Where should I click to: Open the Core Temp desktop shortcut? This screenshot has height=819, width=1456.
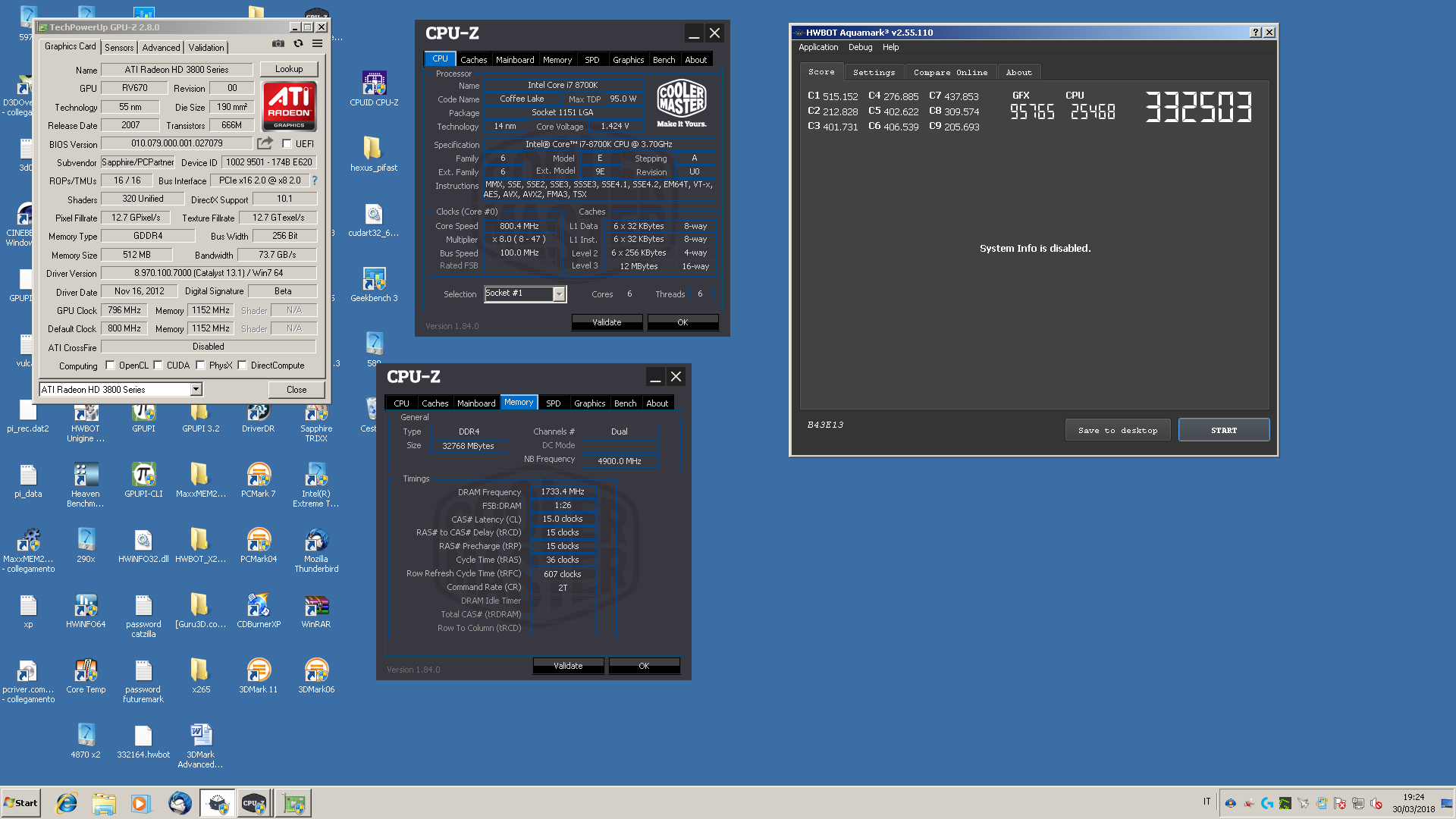tap(86, 676)
